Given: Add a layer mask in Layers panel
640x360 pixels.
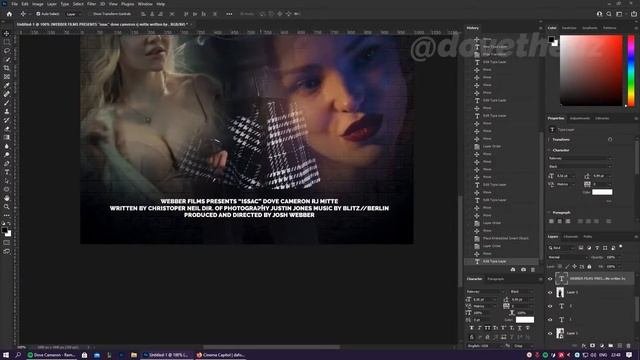Looking at the screenshot, I should pos(593,346).
